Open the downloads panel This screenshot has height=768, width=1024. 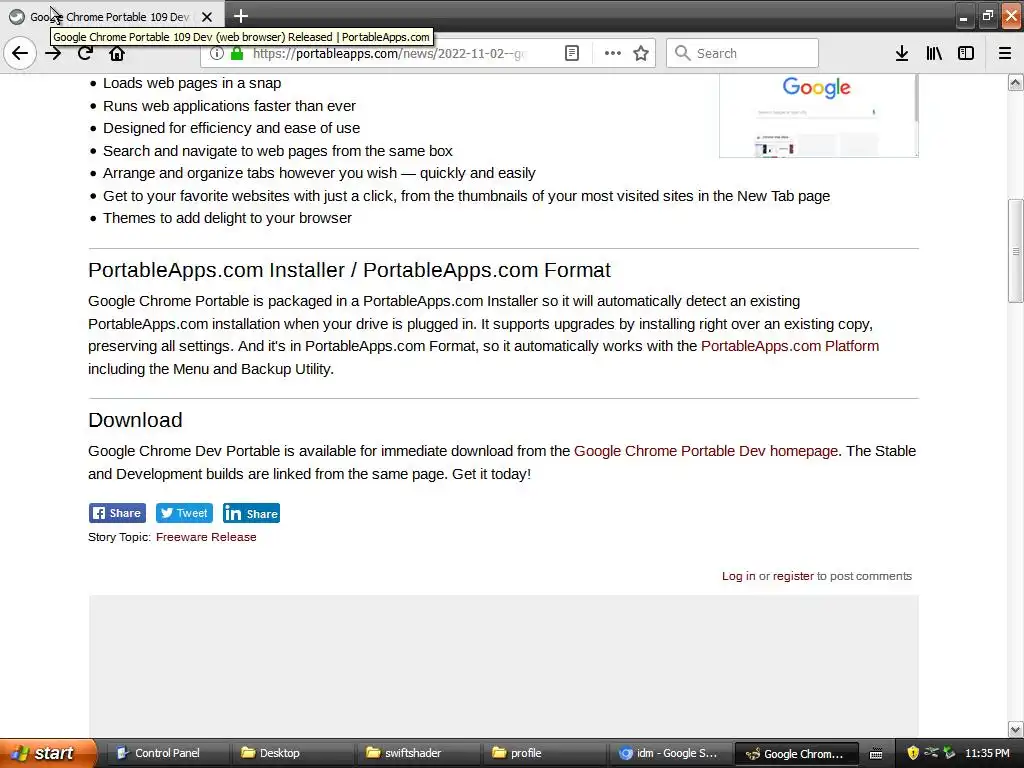(x=902, y=54)
